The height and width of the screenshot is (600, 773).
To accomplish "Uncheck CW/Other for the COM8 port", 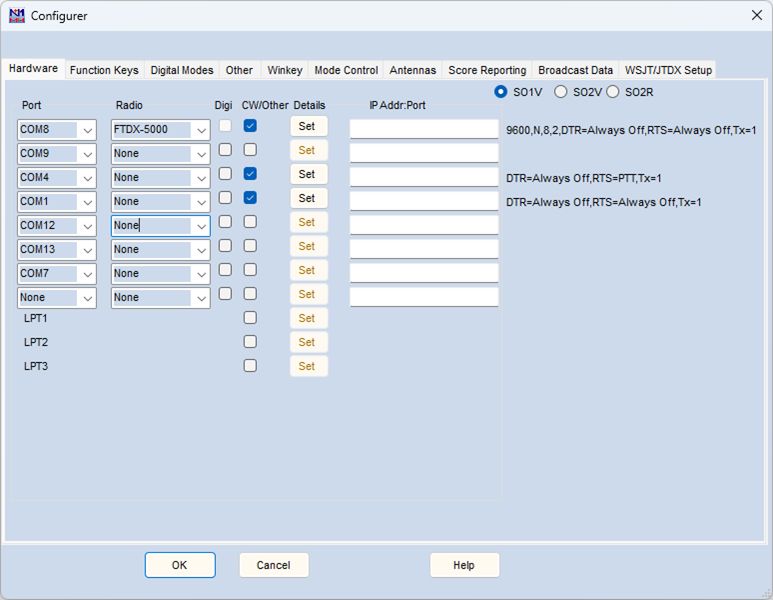I will pos(250,126).
